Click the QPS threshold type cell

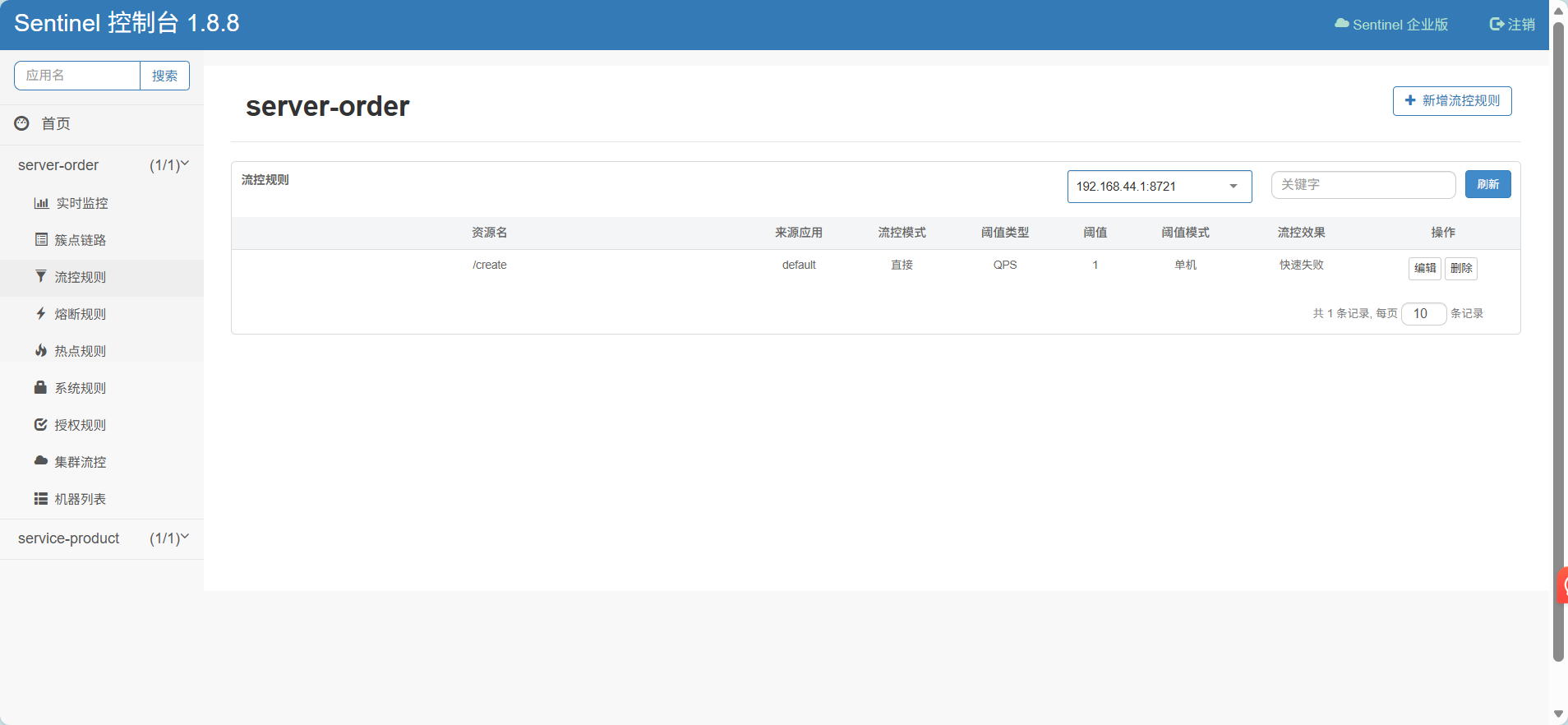(x=1005, y=265)
